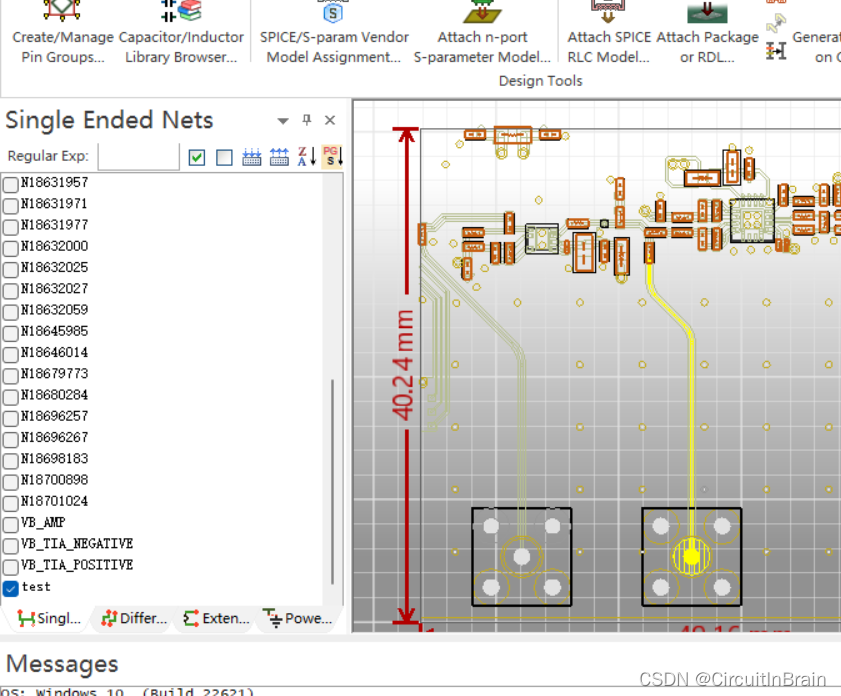Switch to the Power nets tab
This screenshot has height=696, width=841.
pyautogui.click(x=297, y=619)
